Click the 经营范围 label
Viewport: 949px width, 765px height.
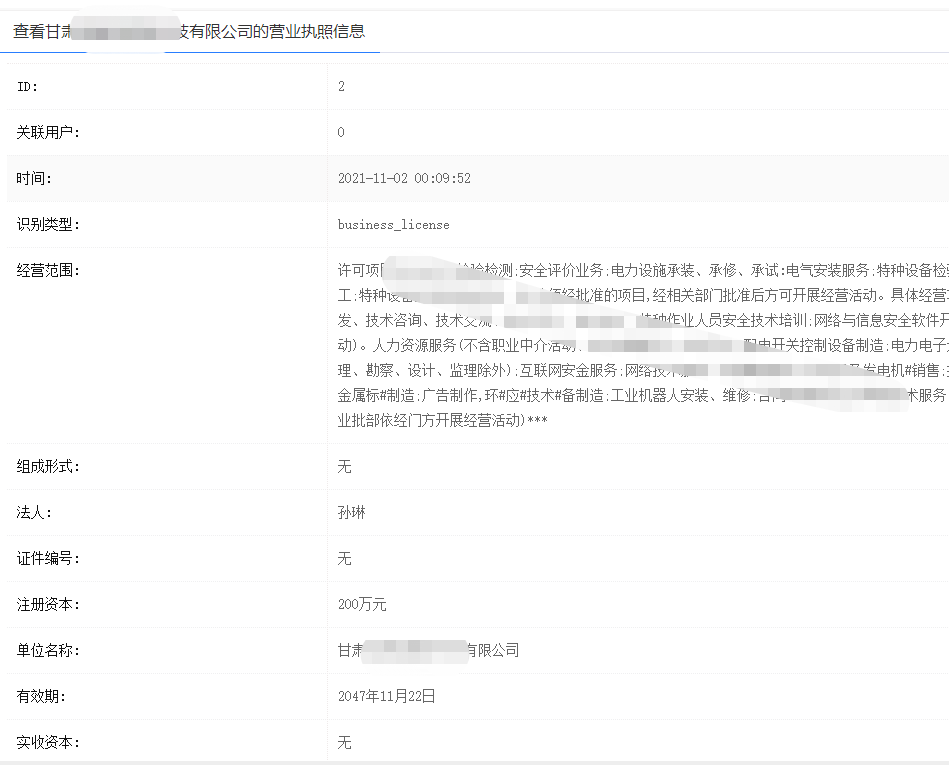48,270
